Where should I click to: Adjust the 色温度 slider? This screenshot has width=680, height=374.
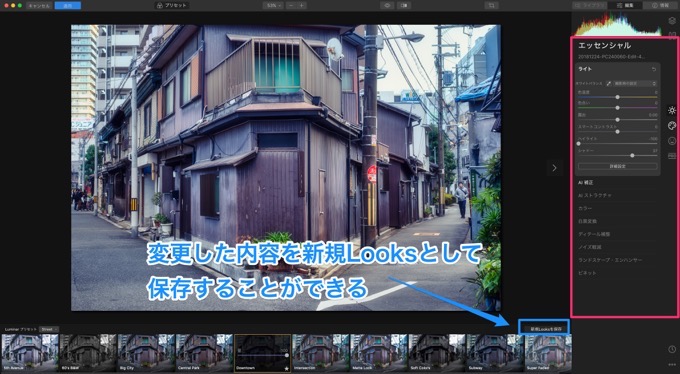(x=618, y=97)
